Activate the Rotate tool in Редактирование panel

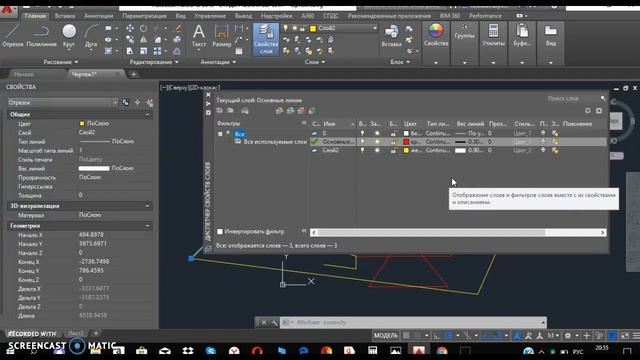pos(143,28)
